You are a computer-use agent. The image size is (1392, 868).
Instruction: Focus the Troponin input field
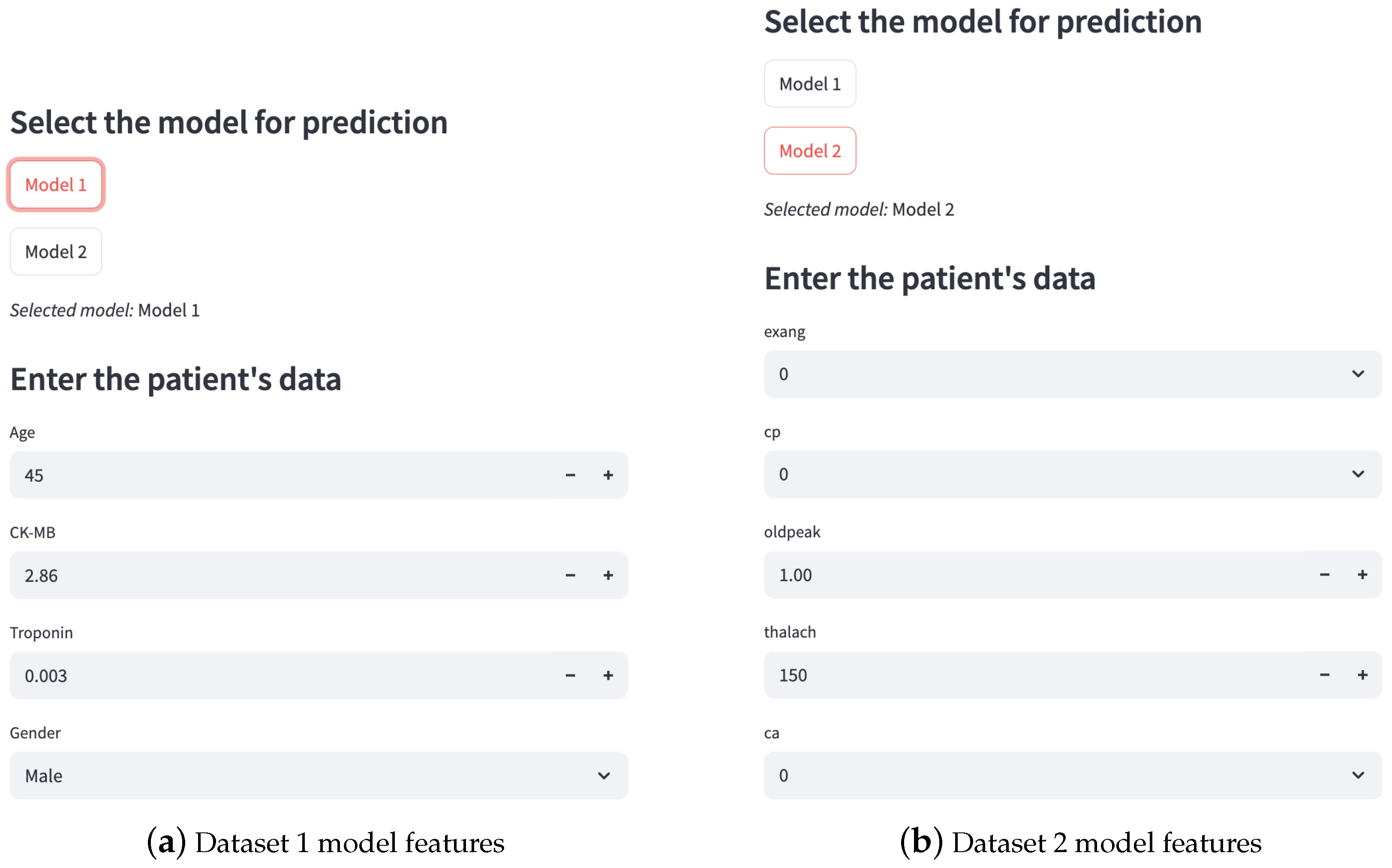tap(281, 675)
